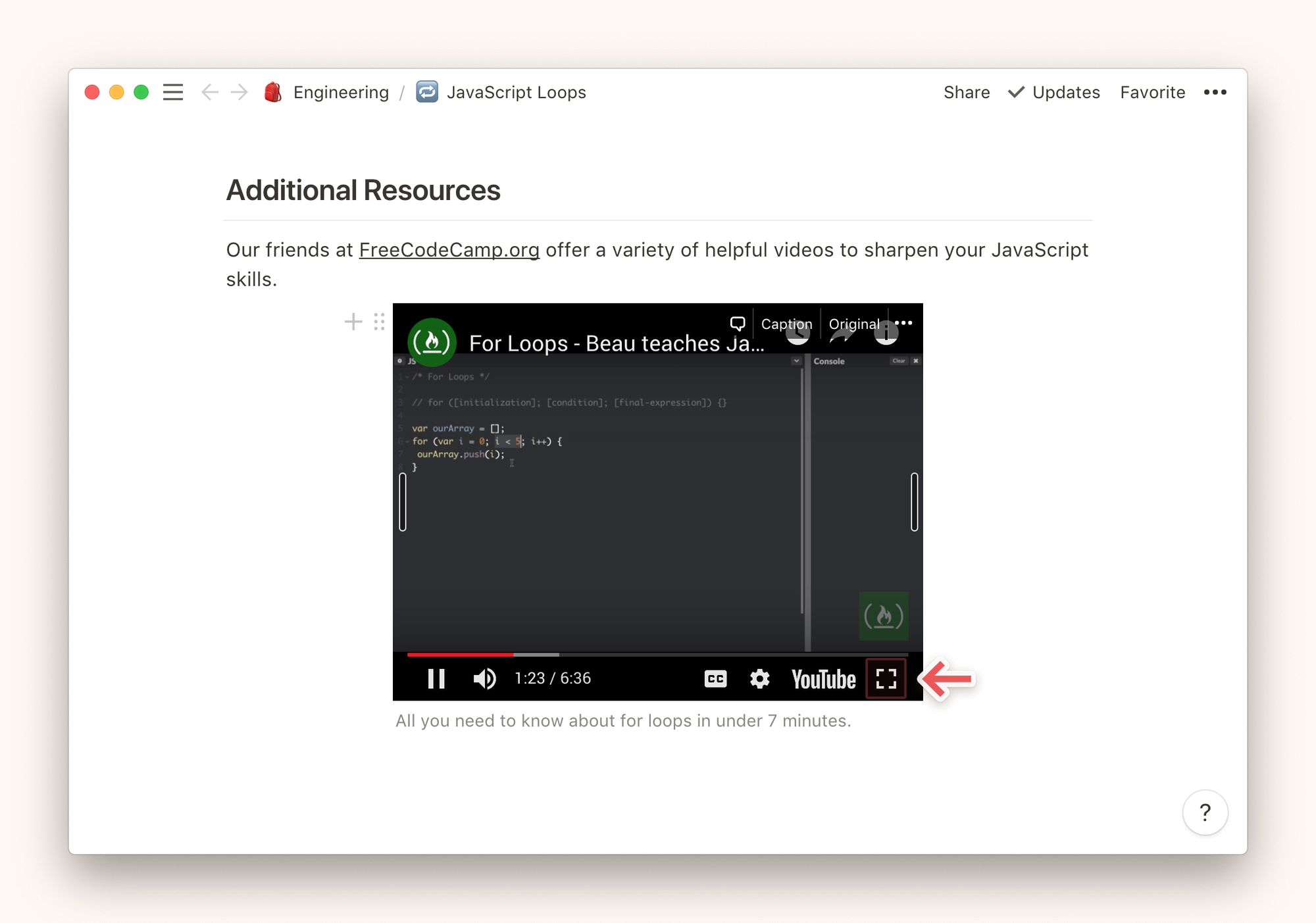Screen dimensions: 1316x923
Task: Click the Engineering backpack emoji icon
Action: 273,92
